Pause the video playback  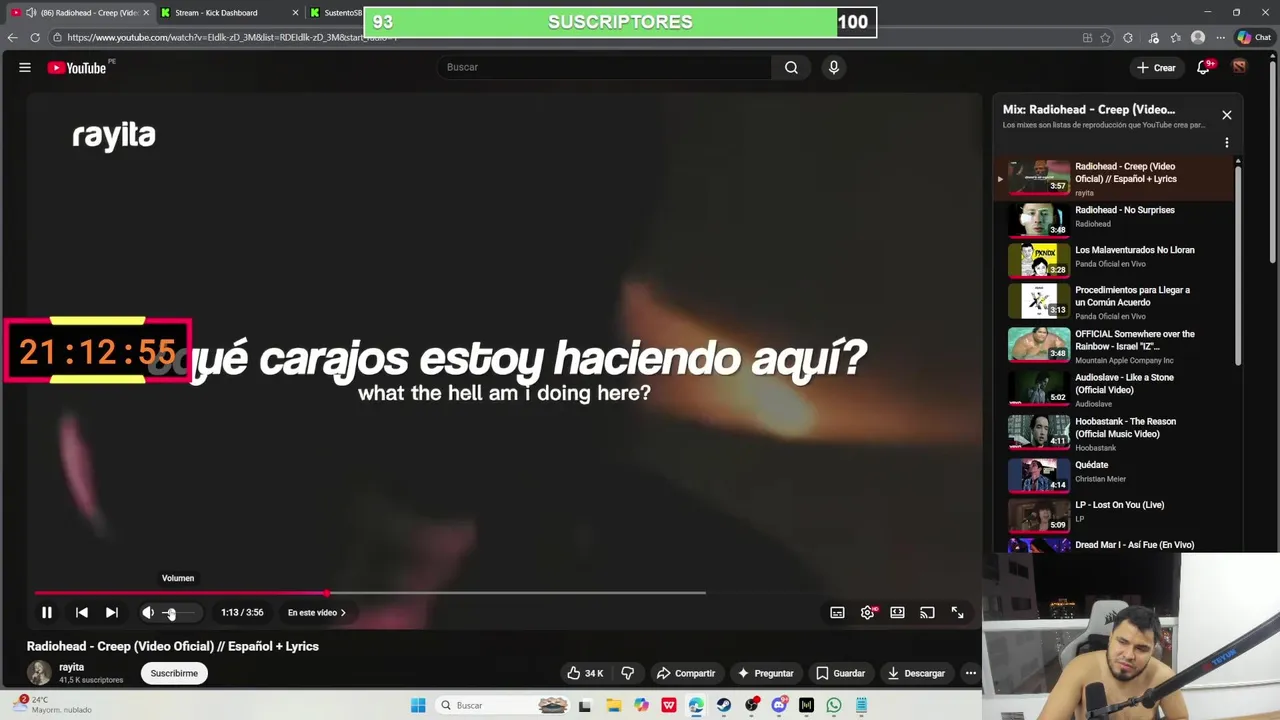click(46, 612)
